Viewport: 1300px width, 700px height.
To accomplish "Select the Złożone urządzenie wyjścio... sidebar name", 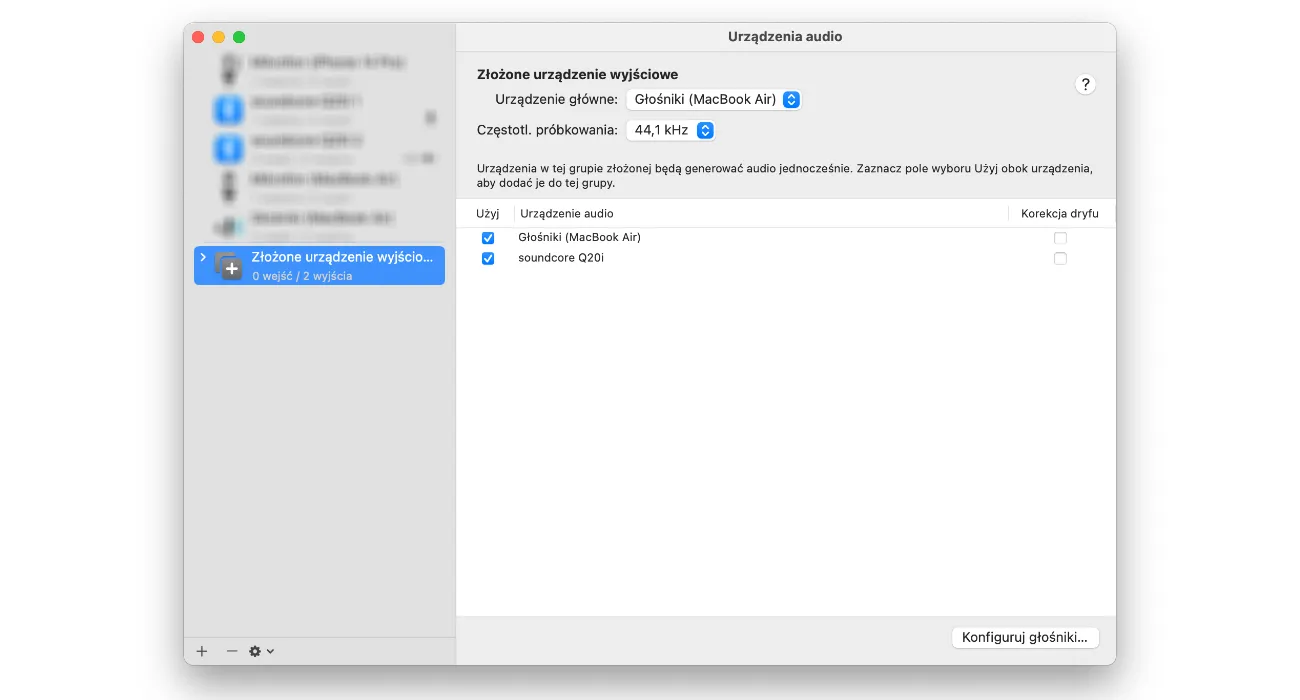I will 343,257.
